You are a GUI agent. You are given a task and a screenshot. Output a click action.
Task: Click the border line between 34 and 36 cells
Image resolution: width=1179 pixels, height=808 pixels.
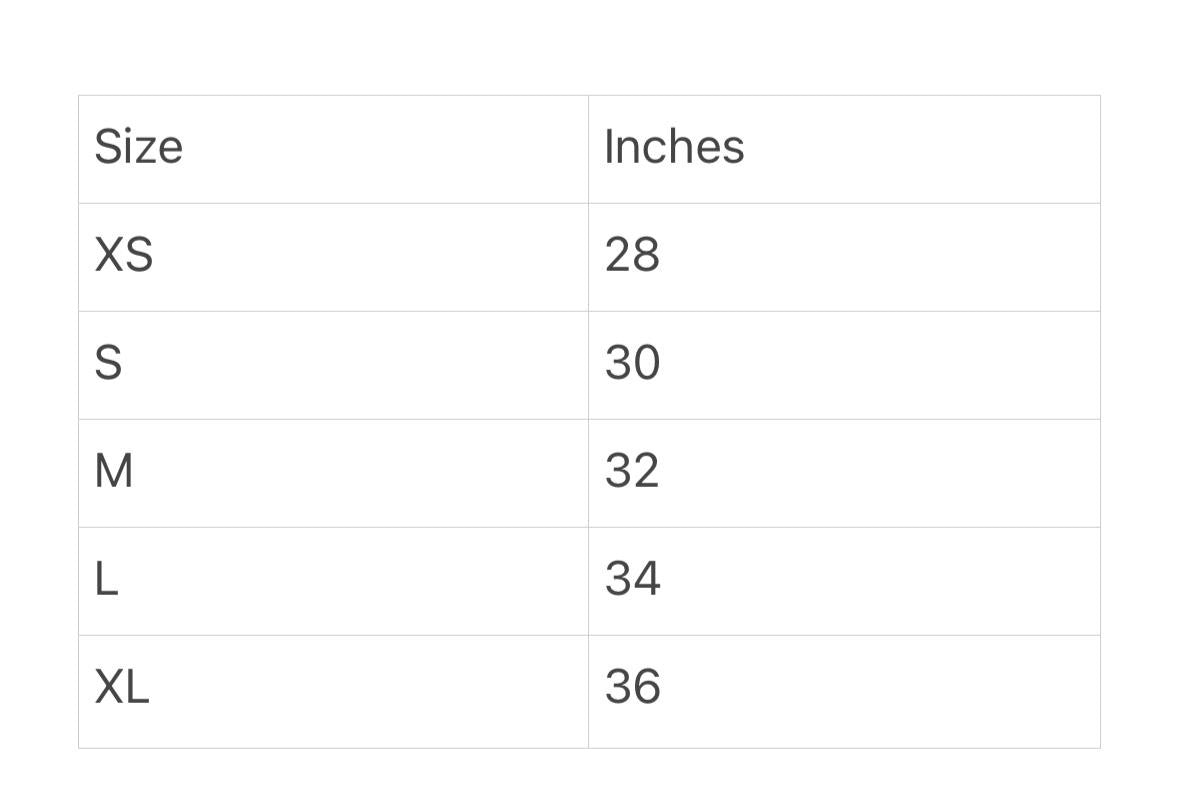pos(844,635)
